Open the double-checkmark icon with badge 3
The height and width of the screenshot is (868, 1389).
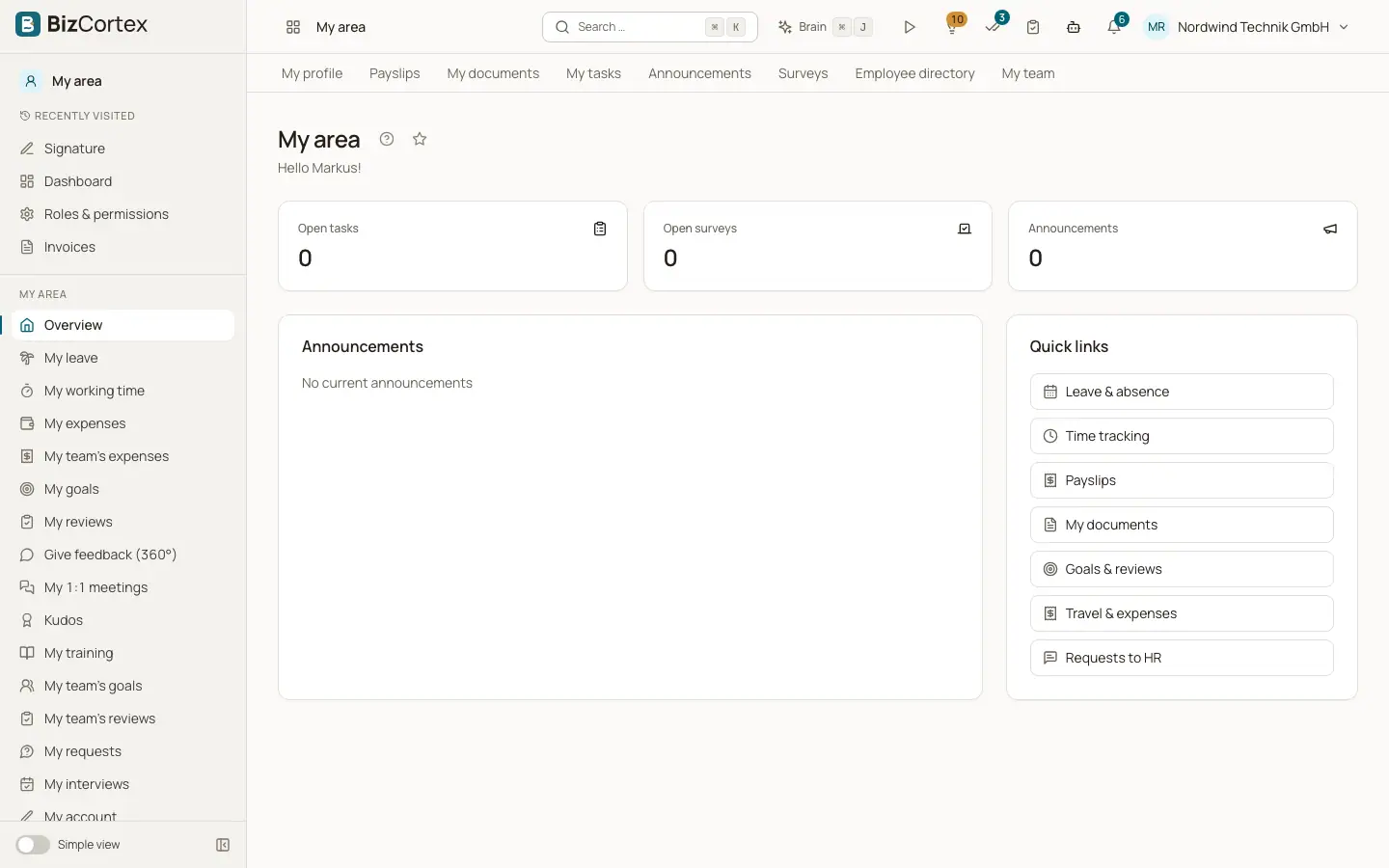pos(994,26)
